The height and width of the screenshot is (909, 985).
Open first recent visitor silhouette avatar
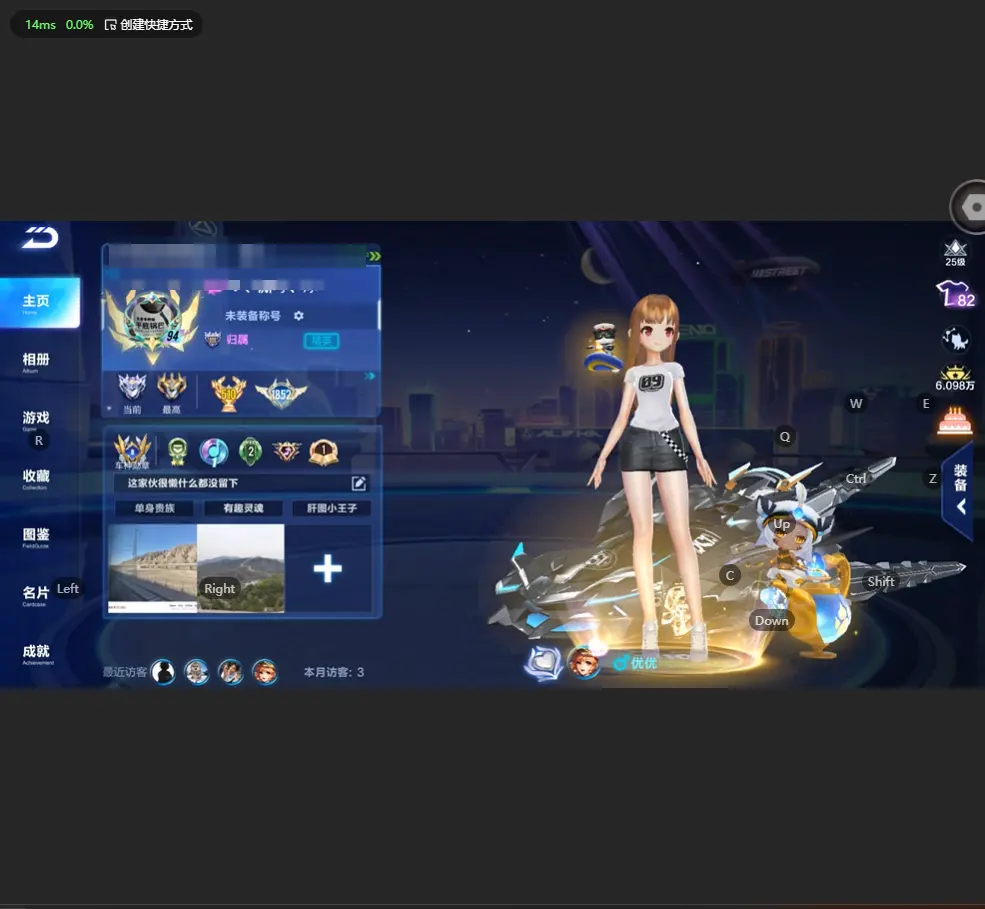[x=163, y=672]
